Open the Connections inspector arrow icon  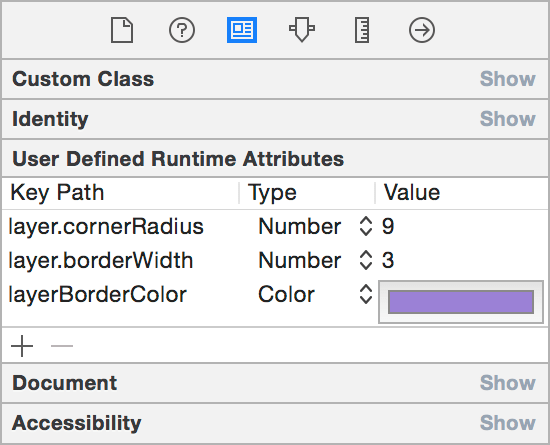click(x=422, y=30)
